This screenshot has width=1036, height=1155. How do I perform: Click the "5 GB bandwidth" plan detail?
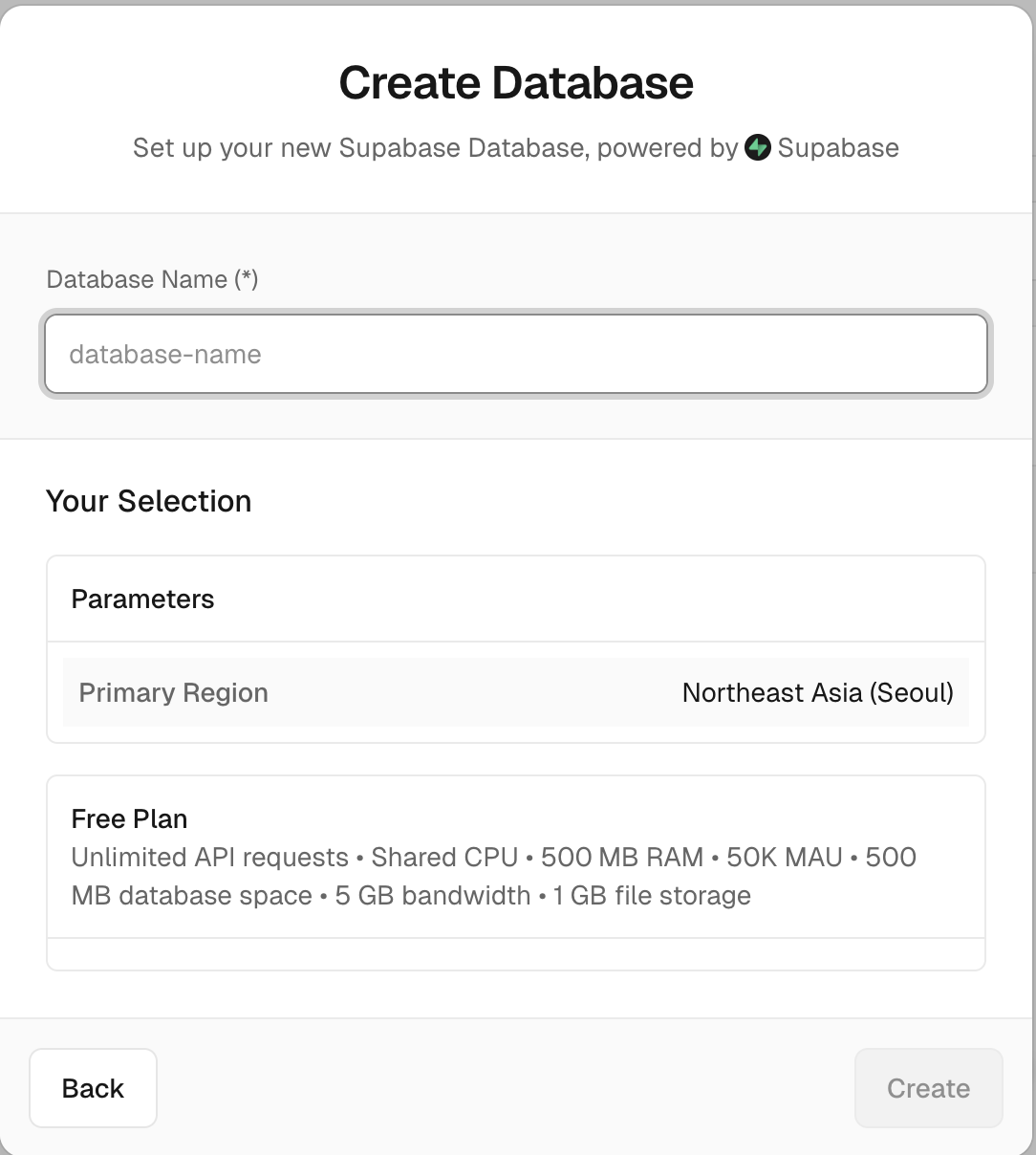pos(433,896)
